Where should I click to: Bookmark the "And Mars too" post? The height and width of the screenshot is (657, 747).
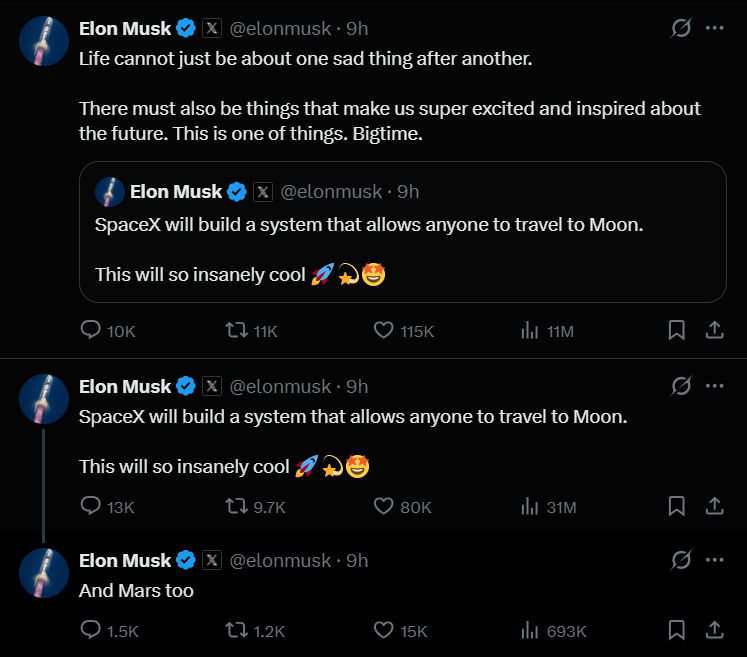(677, 631)
